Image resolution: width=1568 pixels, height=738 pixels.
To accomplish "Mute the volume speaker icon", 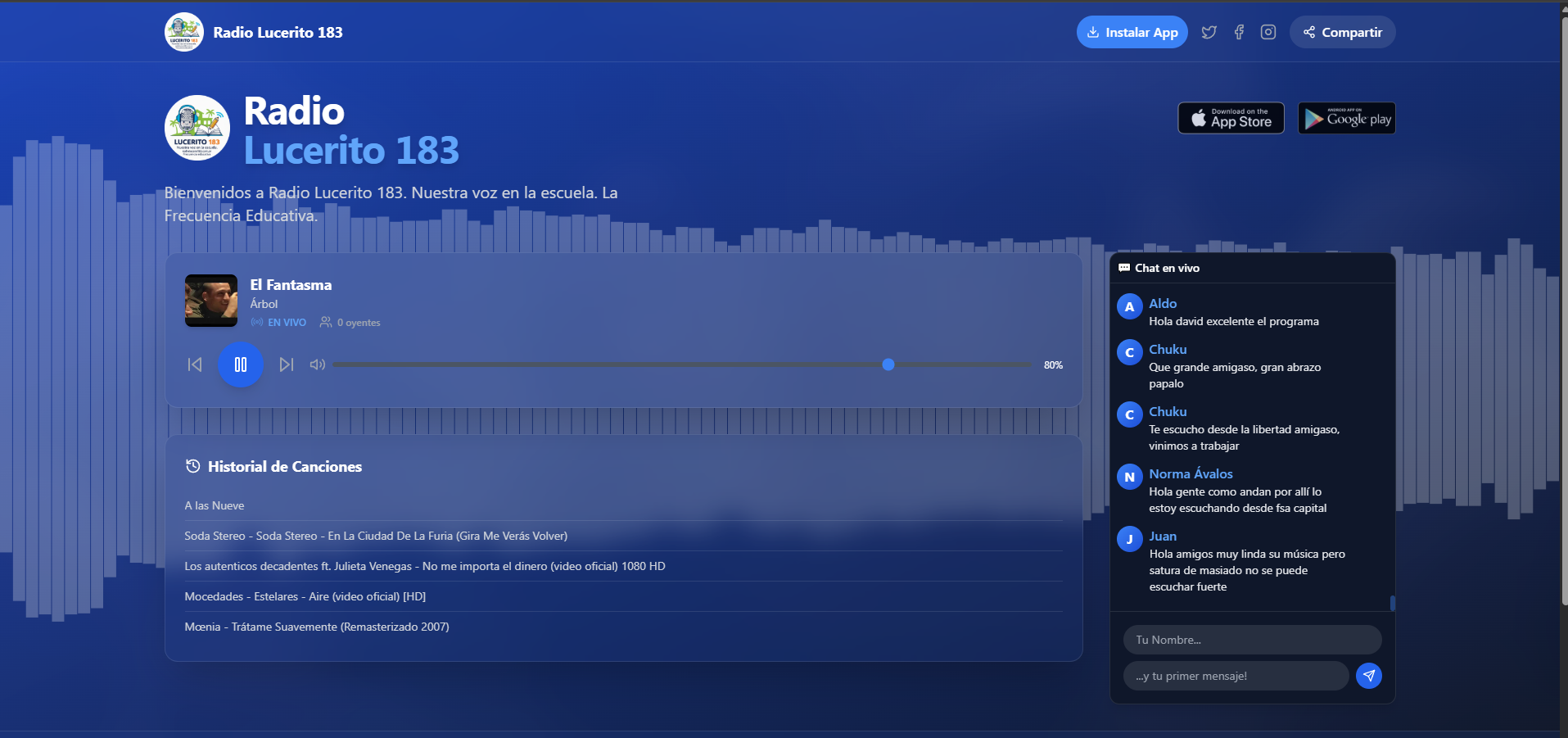I will pos(318,364).
